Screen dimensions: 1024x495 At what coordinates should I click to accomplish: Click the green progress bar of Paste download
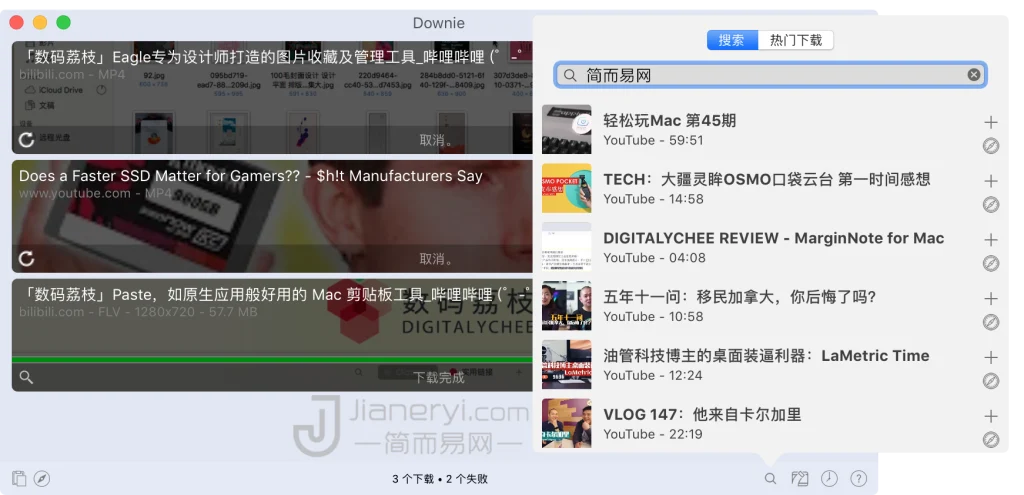pos(272,359)
